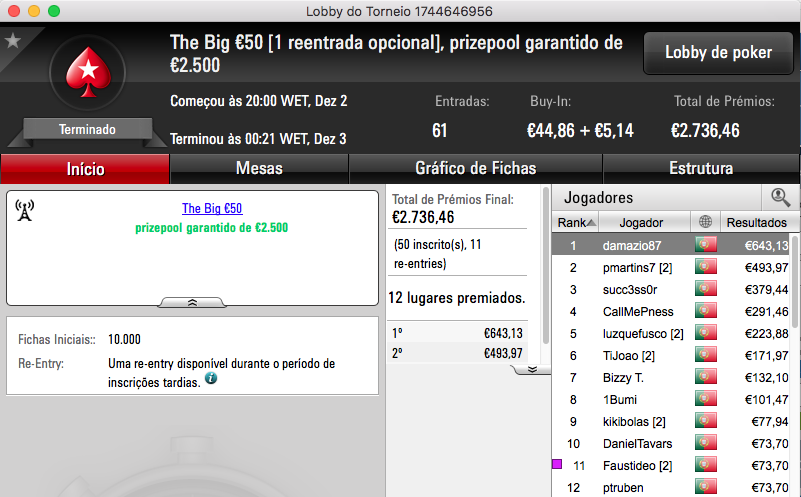This screenshot has height=497, width=801.
Task: Select player DanielTavars row
Action: 671,443
